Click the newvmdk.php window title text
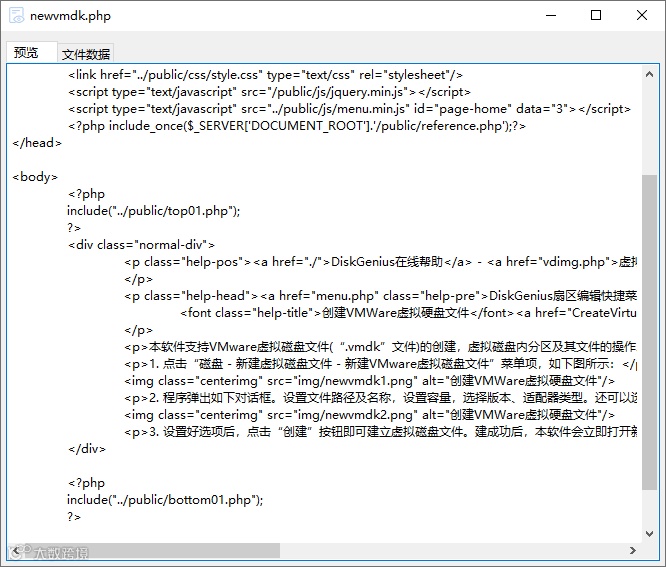The image size is (666, 567). (x=71, y=16)
